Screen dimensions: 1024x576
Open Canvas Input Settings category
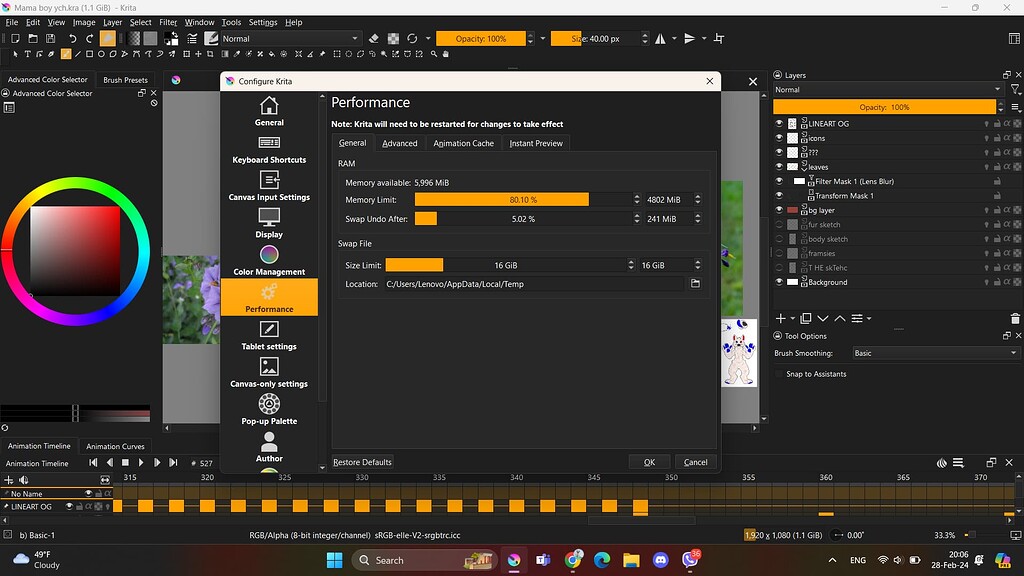click(x=269, y=186)
